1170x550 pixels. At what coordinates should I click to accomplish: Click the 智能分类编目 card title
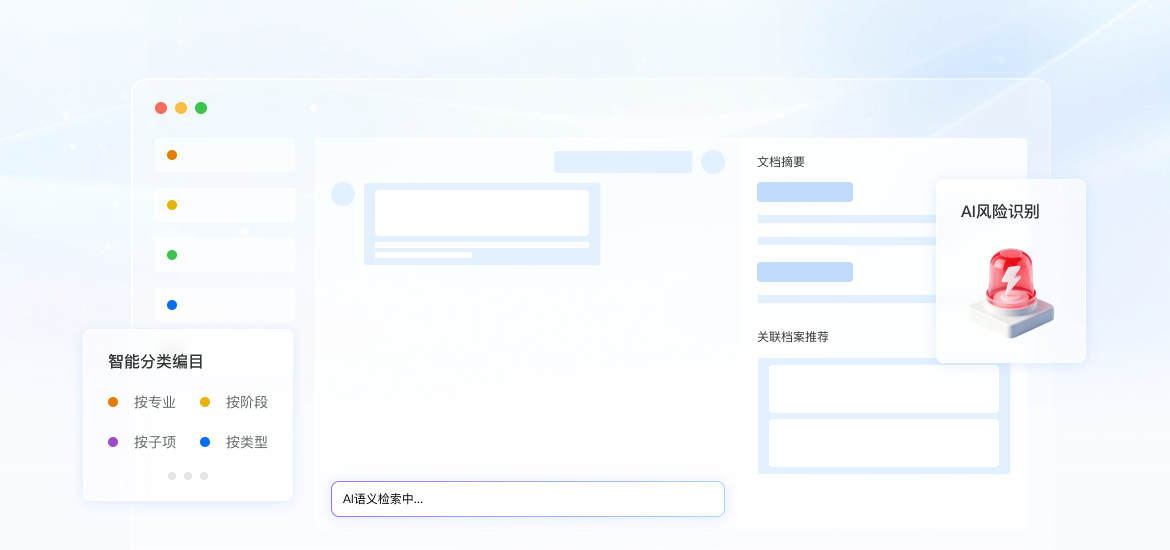click(156, 362)
